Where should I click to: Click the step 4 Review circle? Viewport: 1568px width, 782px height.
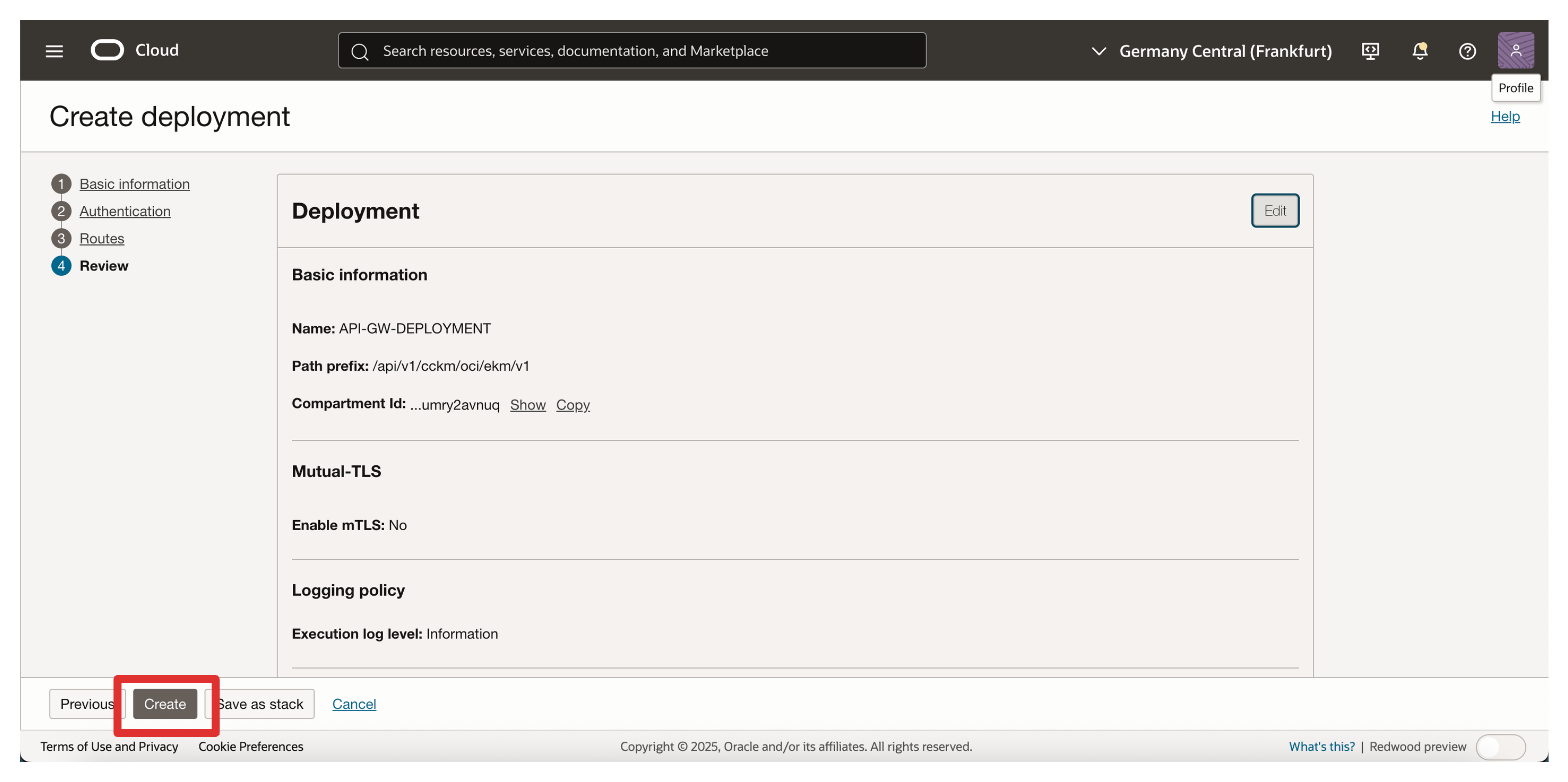(x=62, y=266)
